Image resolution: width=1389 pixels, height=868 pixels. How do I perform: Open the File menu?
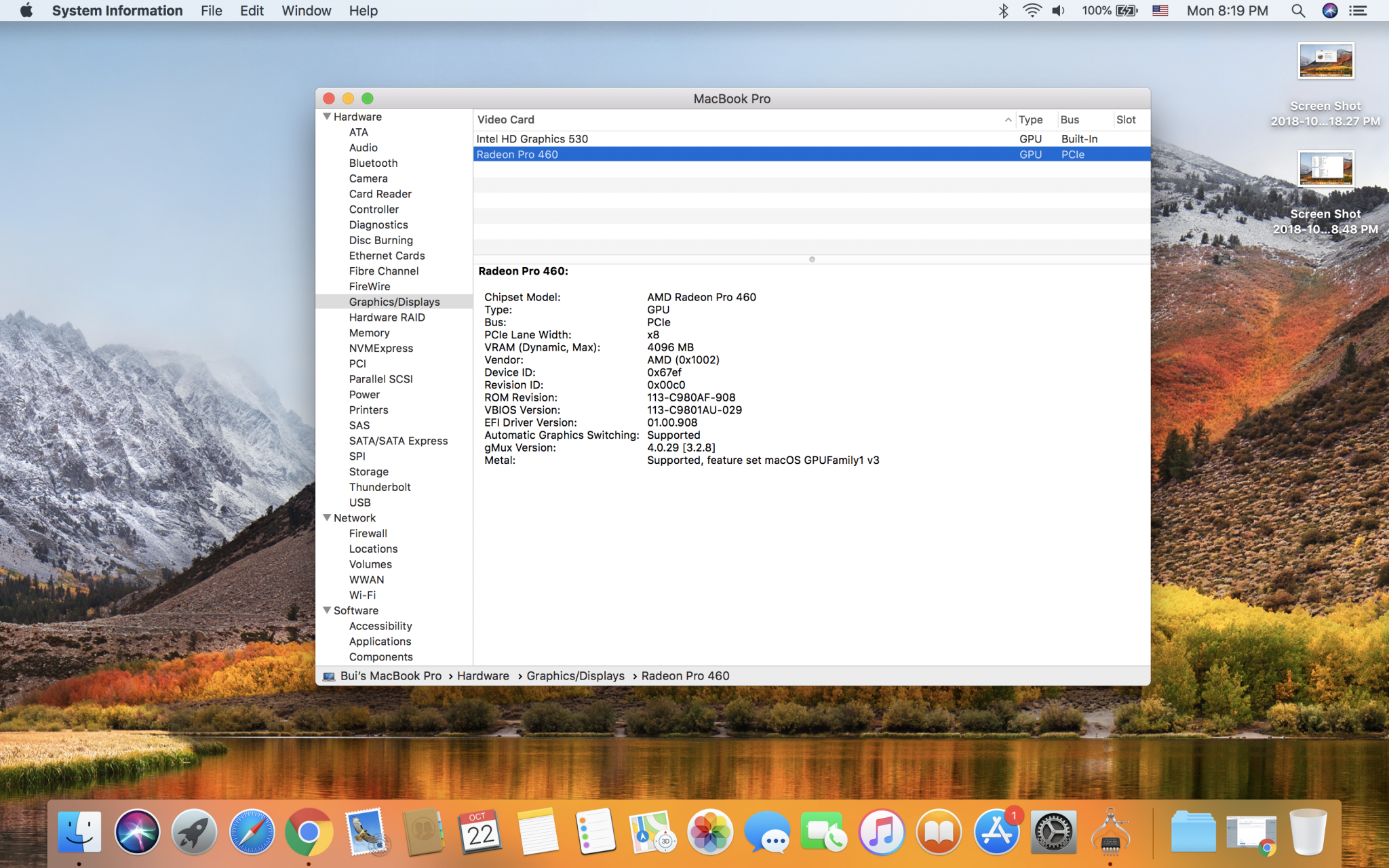tap(211, 11)
